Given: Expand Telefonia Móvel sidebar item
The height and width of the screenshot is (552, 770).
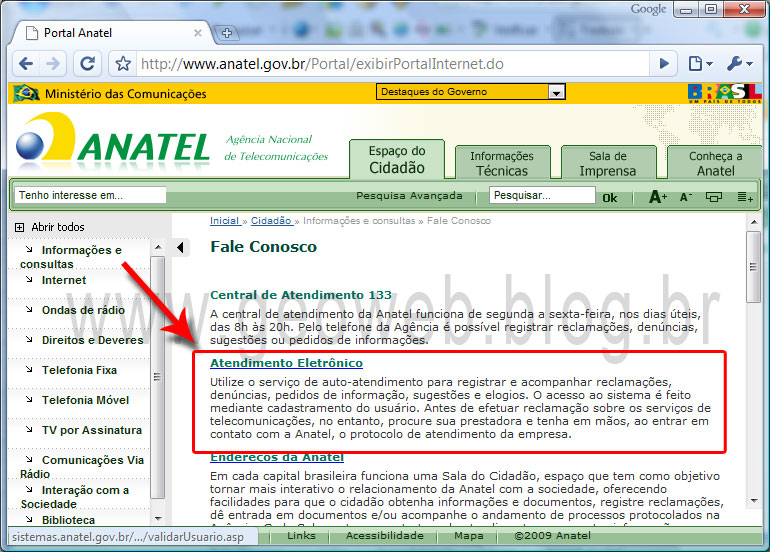Looking at the screenshot, I should (x=85, y=400).
